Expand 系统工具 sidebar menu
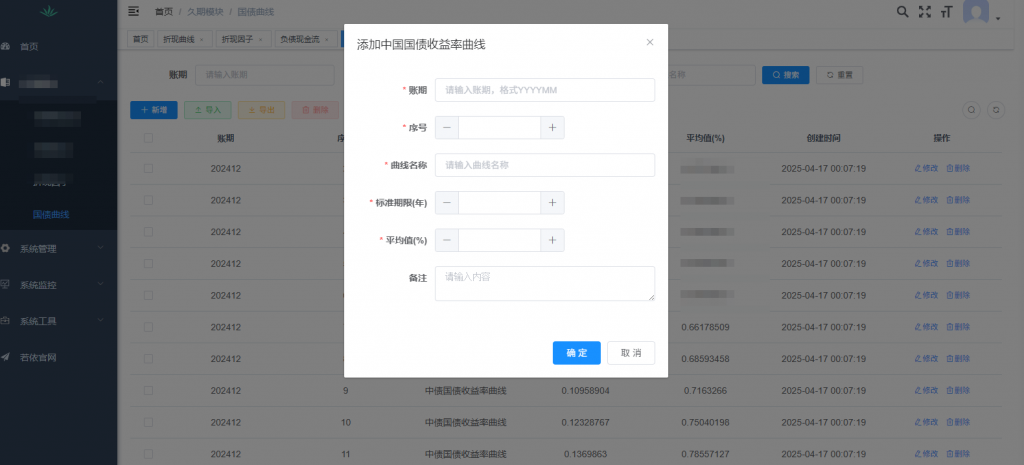Screen dimensions: 1024x465 [x=58, y=321]
